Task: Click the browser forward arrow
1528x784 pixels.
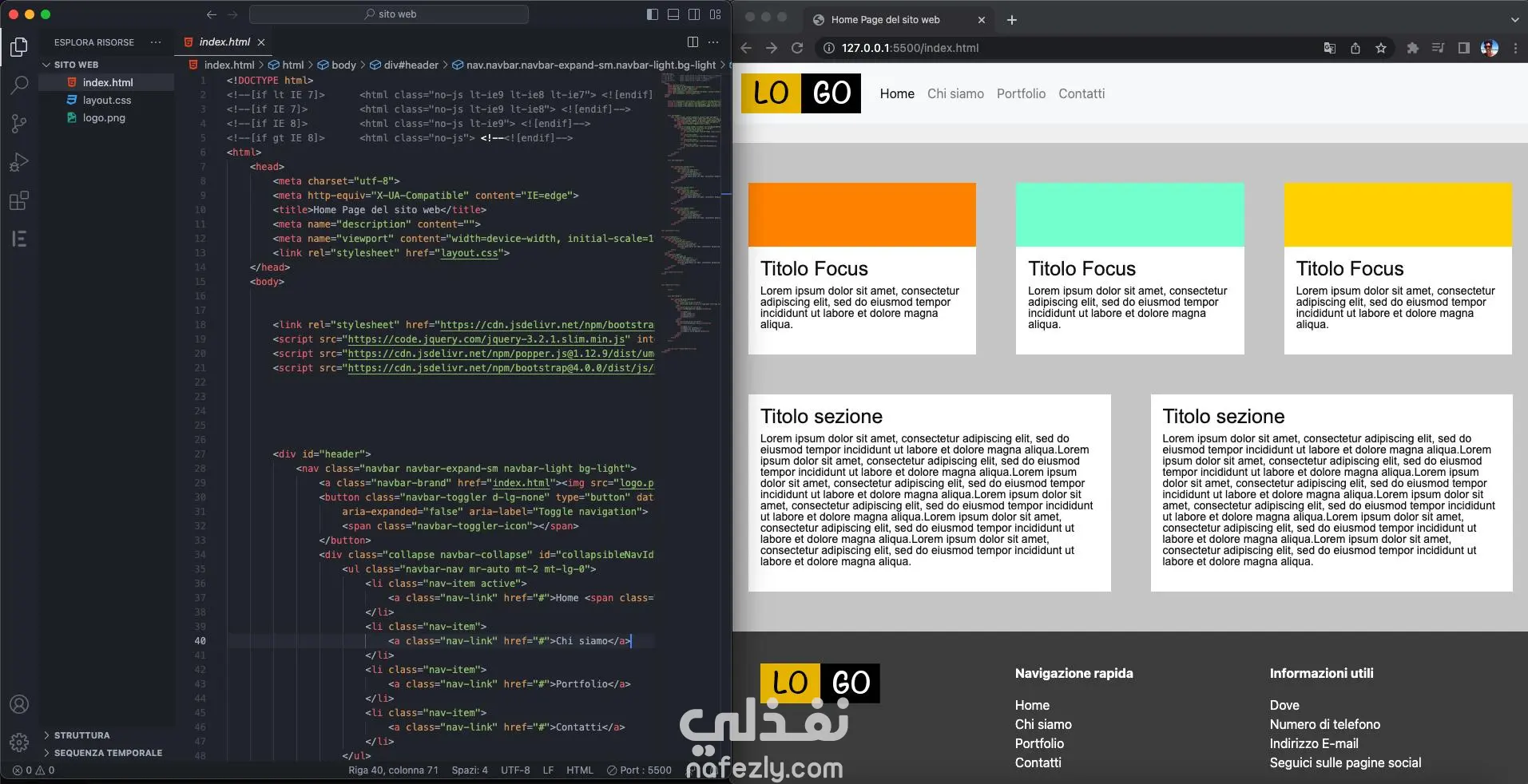Action: coord(772,48)
